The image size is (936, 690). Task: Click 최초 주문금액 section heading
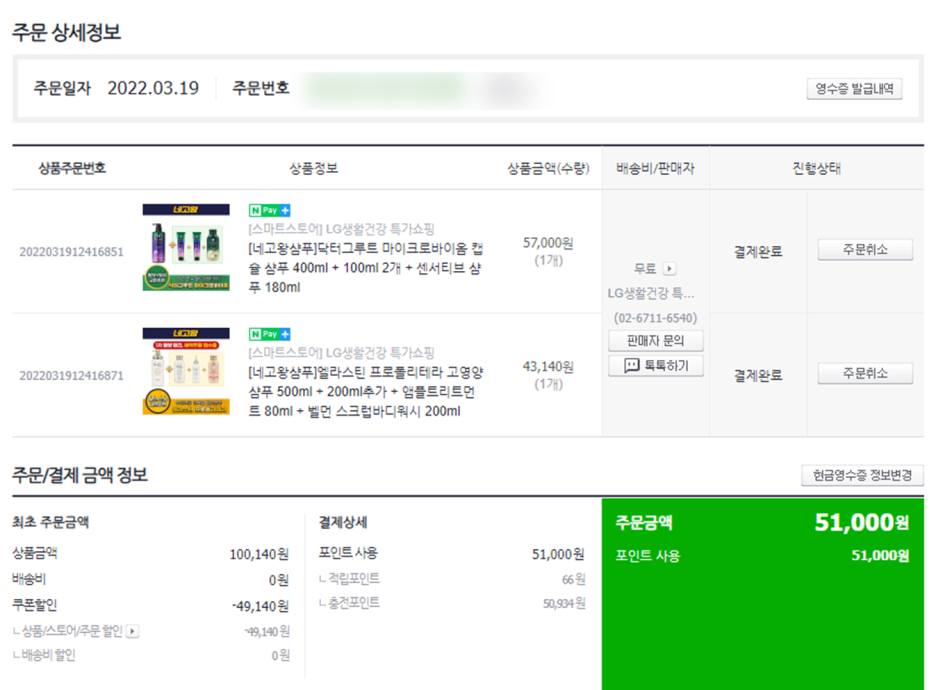coord(51,522)
